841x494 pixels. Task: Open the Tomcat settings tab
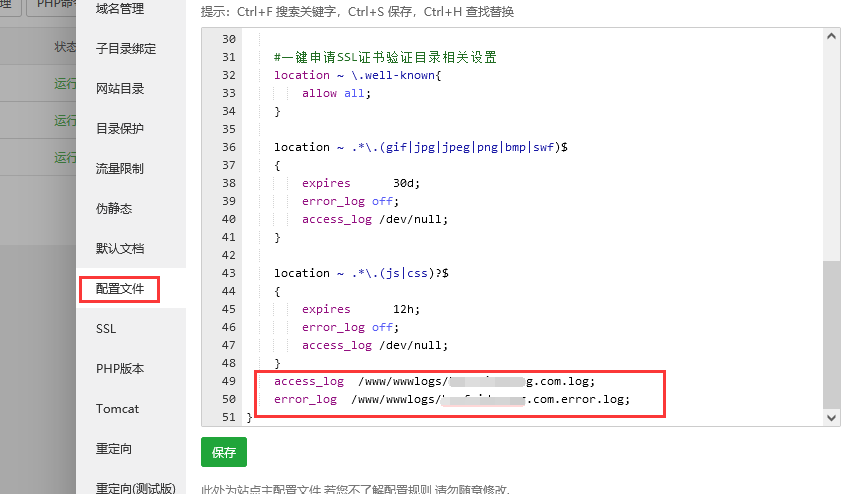(117, 409)
